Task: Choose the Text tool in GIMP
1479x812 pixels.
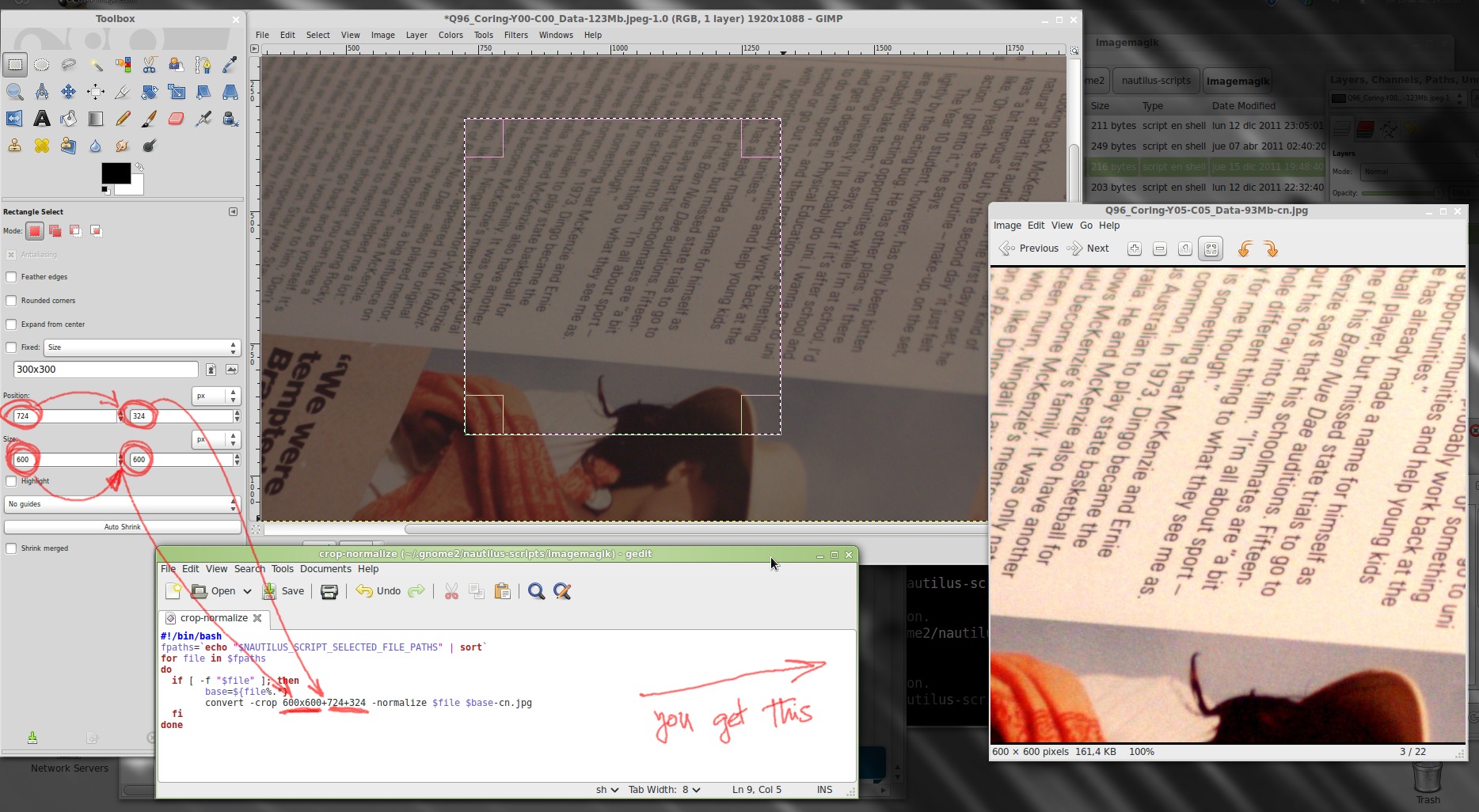Action: click(42, 119)
